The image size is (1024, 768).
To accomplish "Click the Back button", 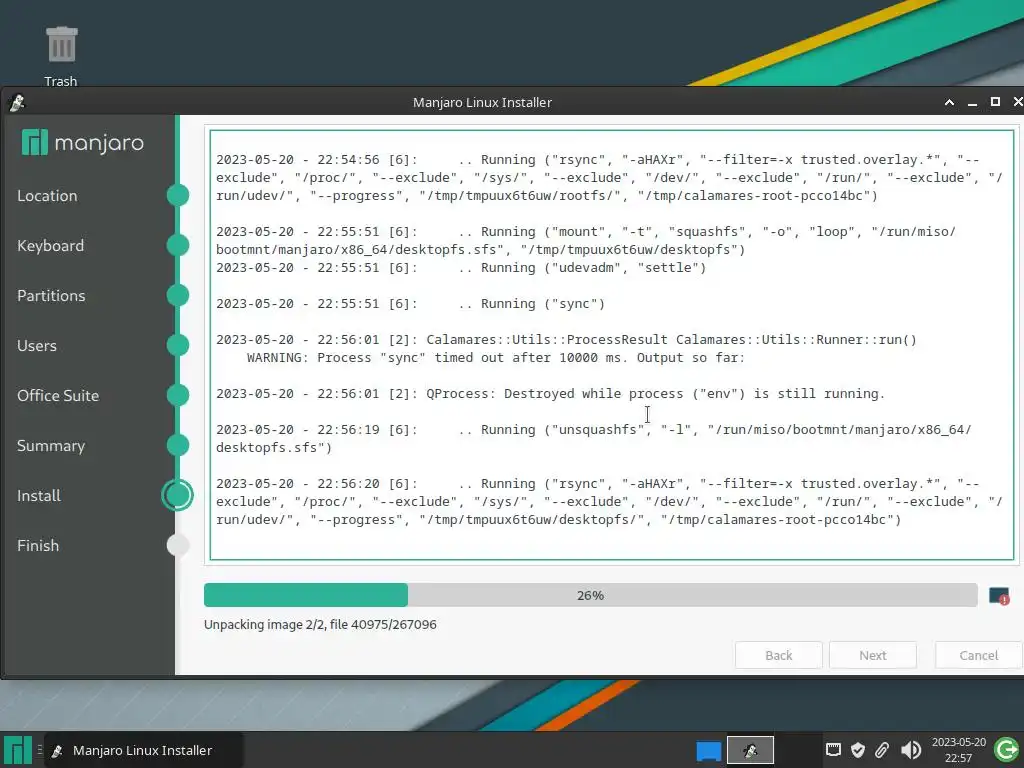I will (778, 655).
